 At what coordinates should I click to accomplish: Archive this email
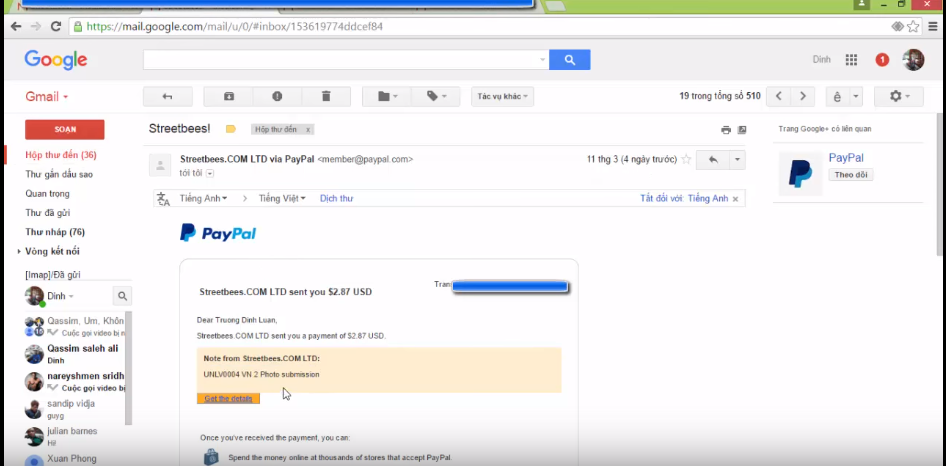point(229,97)
